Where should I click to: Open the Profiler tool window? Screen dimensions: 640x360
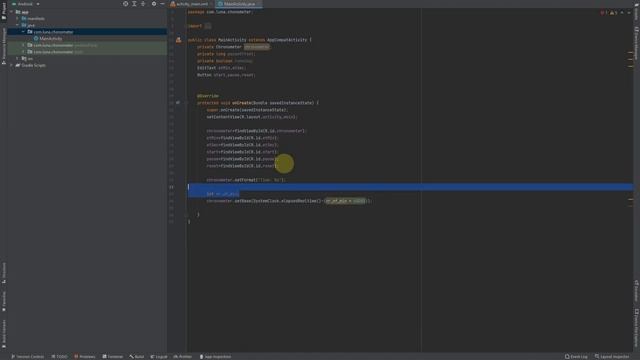[182, 356]
